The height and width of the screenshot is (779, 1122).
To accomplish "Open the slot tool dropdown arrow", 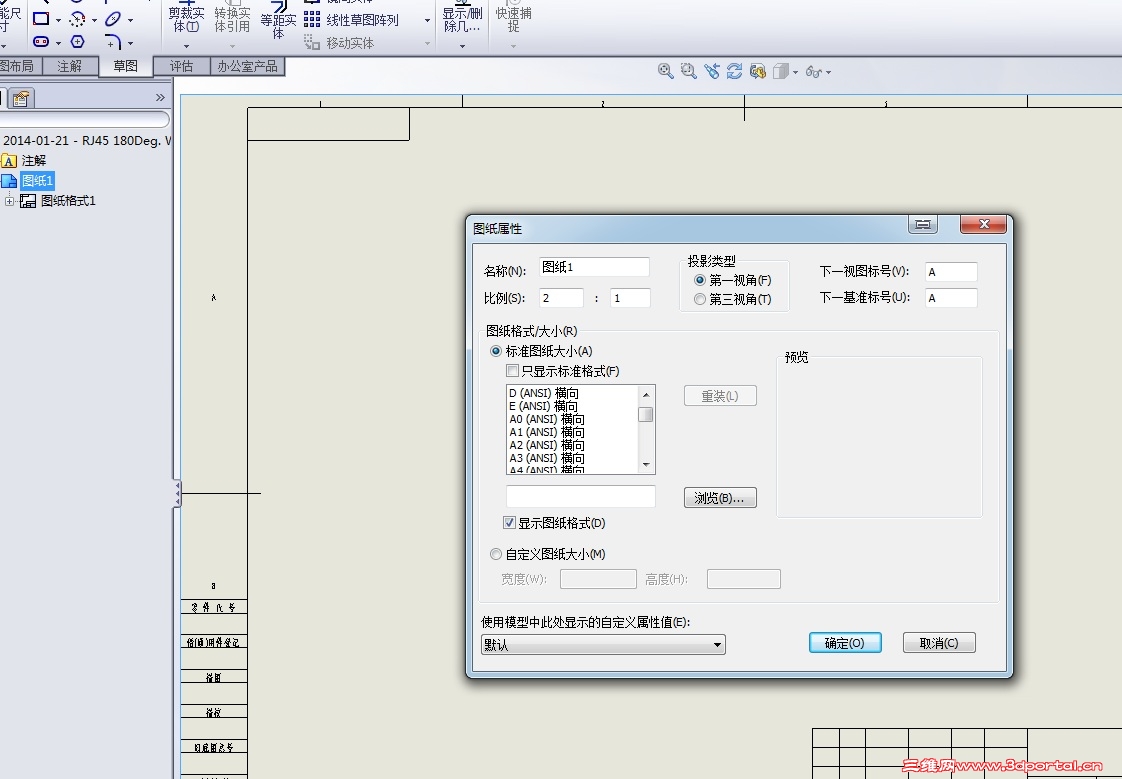I will (x=59, y=43).
